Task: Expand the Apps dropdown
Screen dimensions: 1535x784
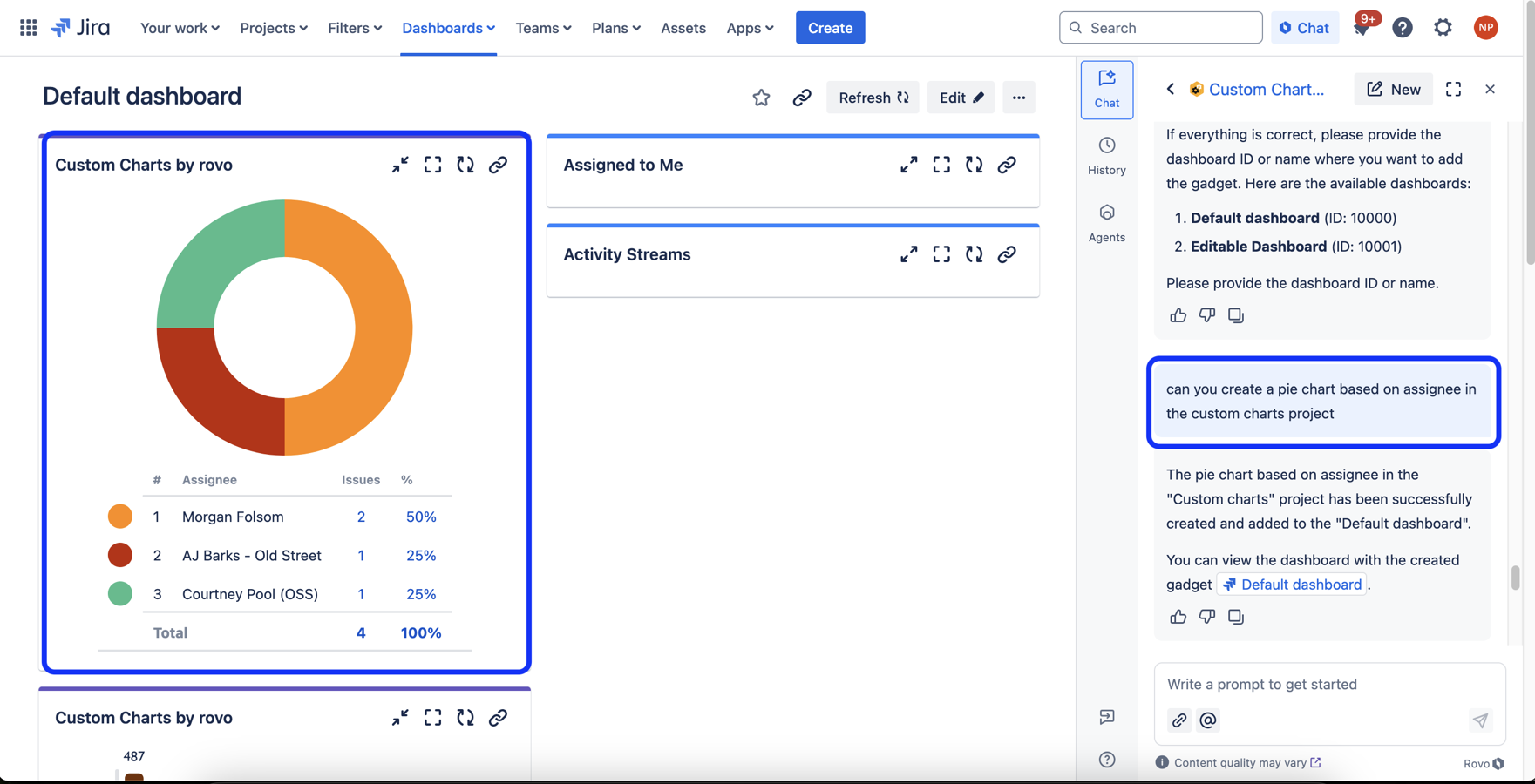Action: [x=750, y=28]
